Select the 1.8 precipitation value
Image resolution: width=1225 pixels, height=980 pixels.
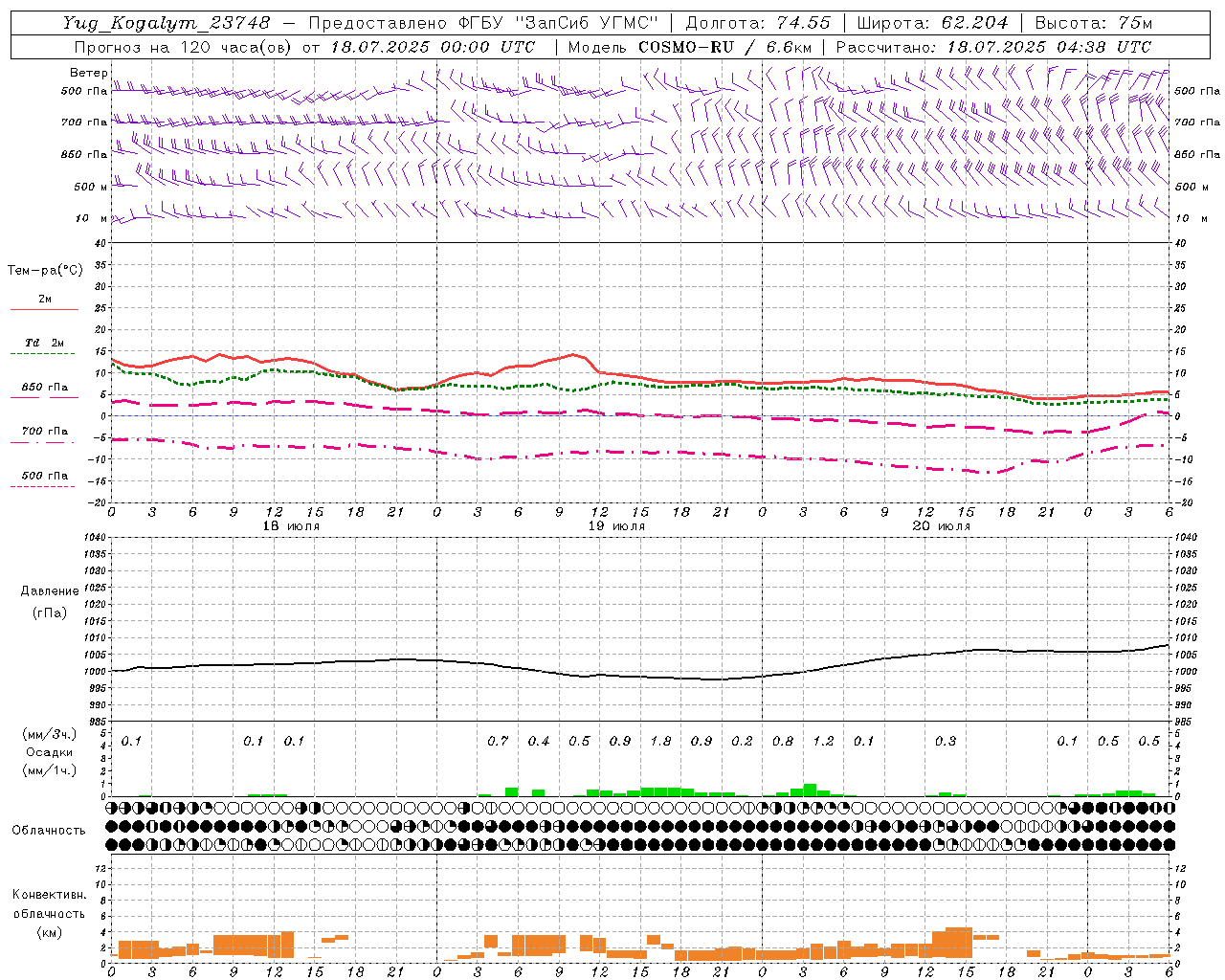[x=660, y=741]
